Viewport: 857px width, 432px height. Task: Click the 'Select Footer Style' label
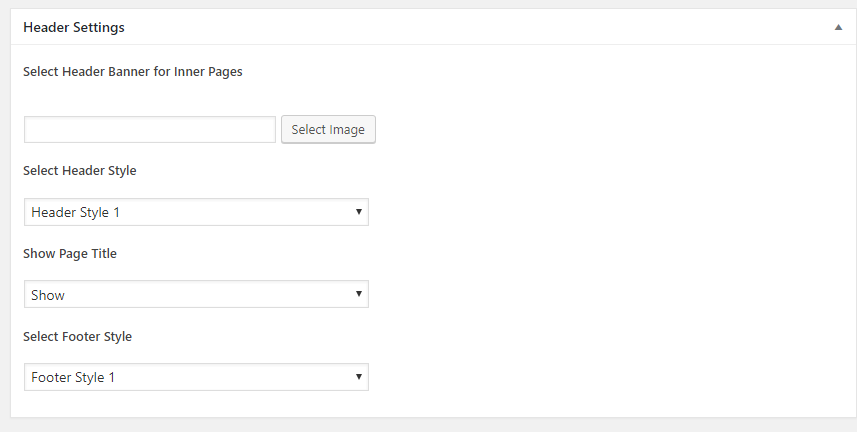coord(78,336)
